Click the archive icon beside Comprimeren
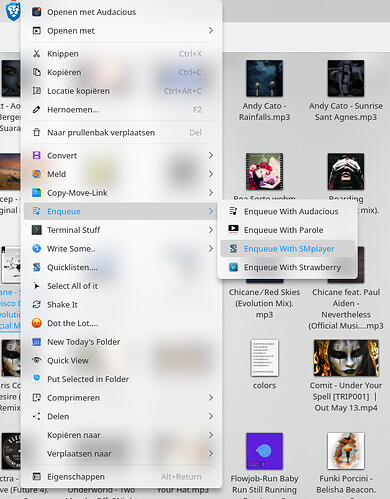 click(x=37, y=398)
